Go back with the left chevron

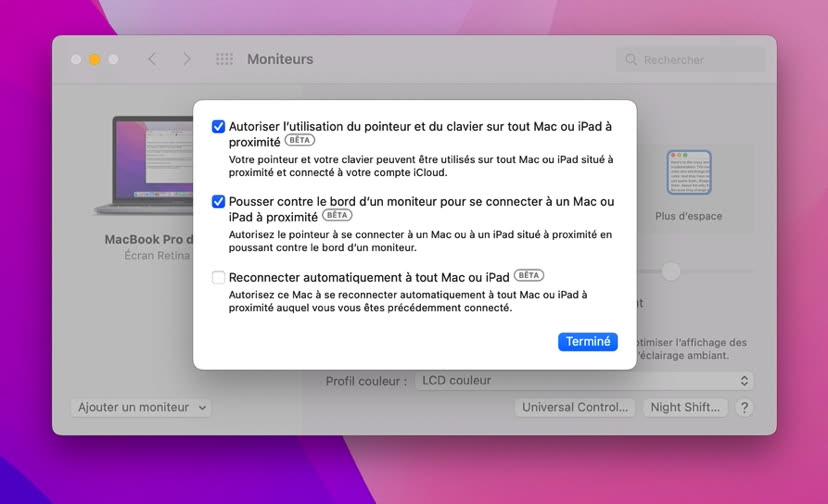pyautogui.click(x=153, y=59)
